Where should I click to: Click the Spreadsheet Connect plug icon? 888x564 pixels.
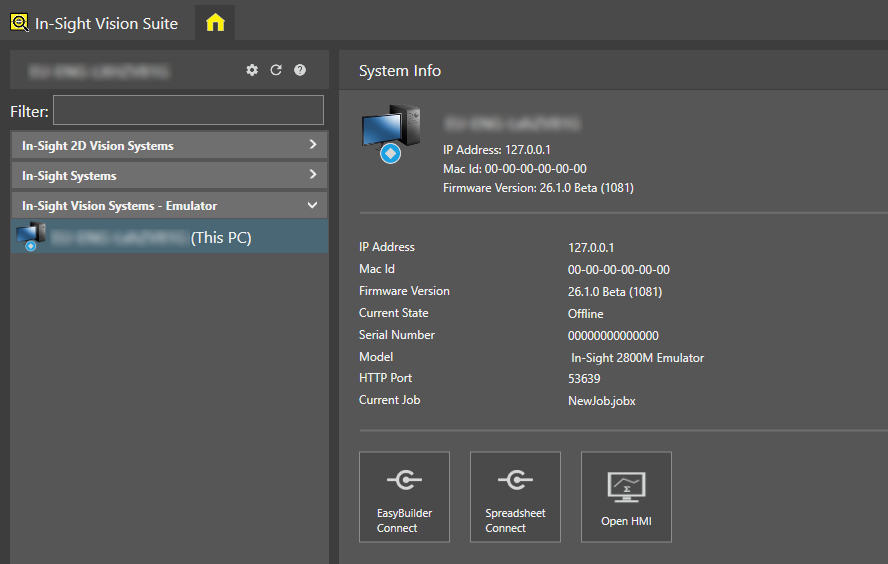[515, 480]
